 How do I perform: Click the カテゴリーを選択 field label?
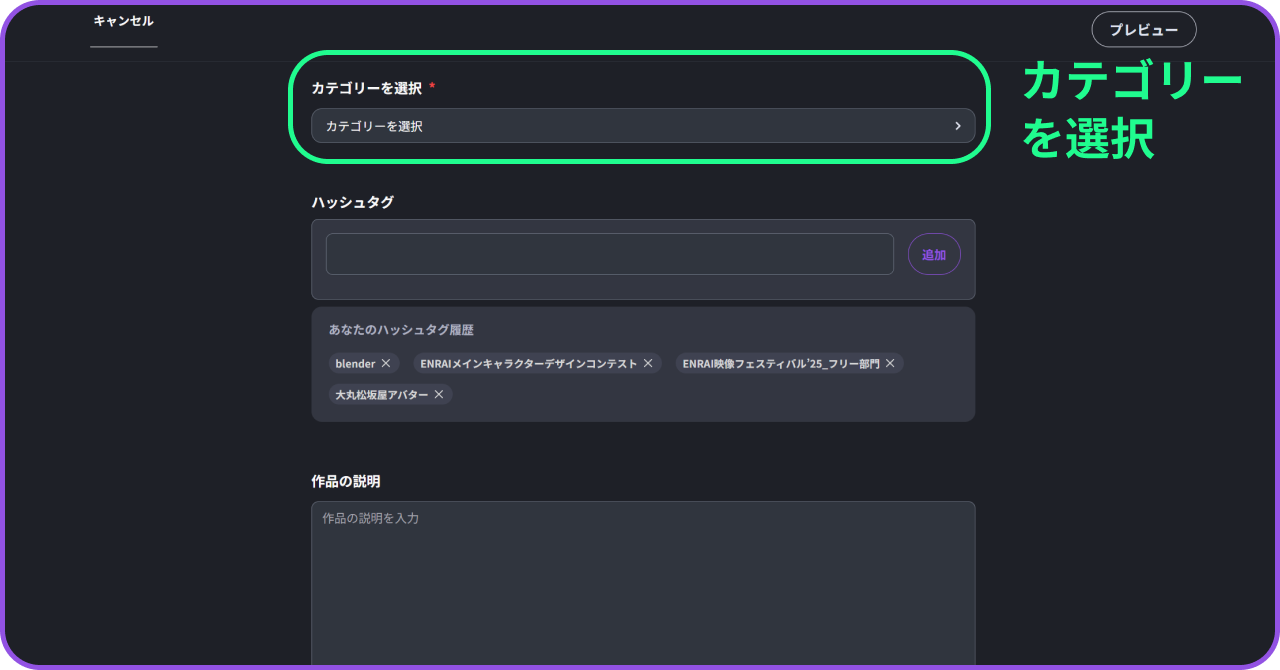click(366, 88)
